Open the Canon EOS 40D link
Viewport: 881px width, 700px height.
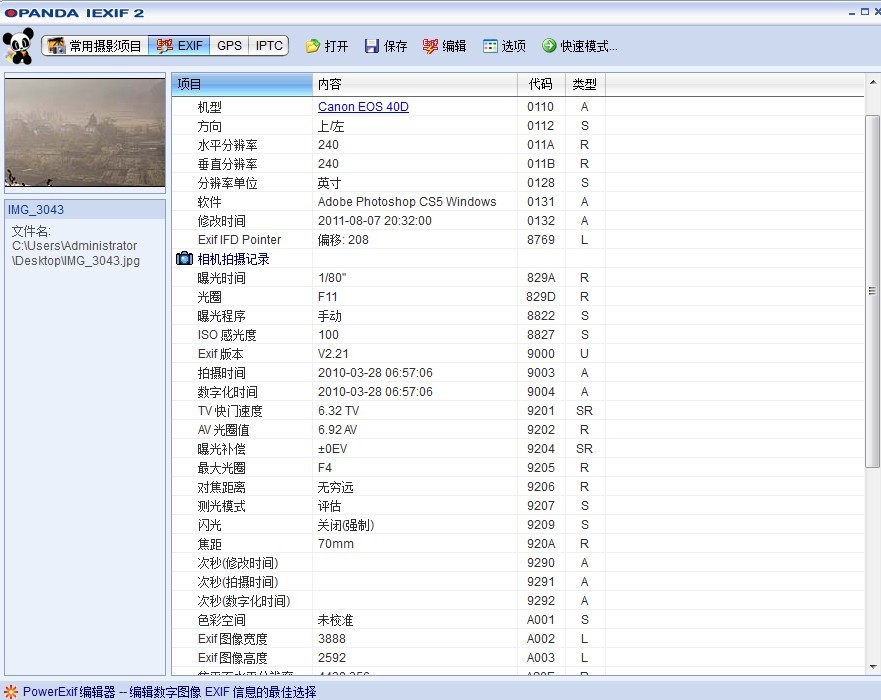(363, 107)
